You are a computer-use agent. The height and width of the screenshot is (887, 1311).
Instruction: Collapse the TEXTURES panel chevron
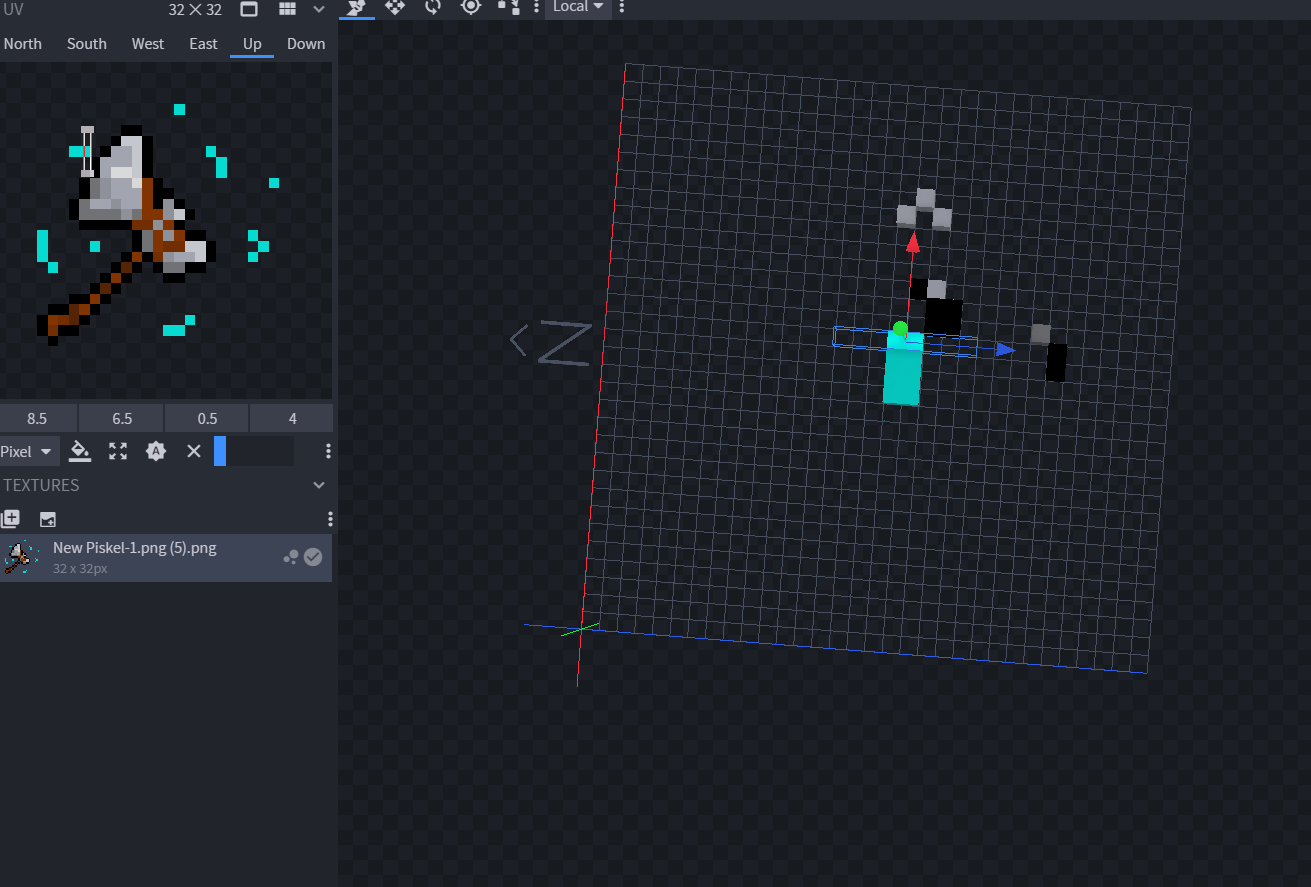tap(318, 484)
